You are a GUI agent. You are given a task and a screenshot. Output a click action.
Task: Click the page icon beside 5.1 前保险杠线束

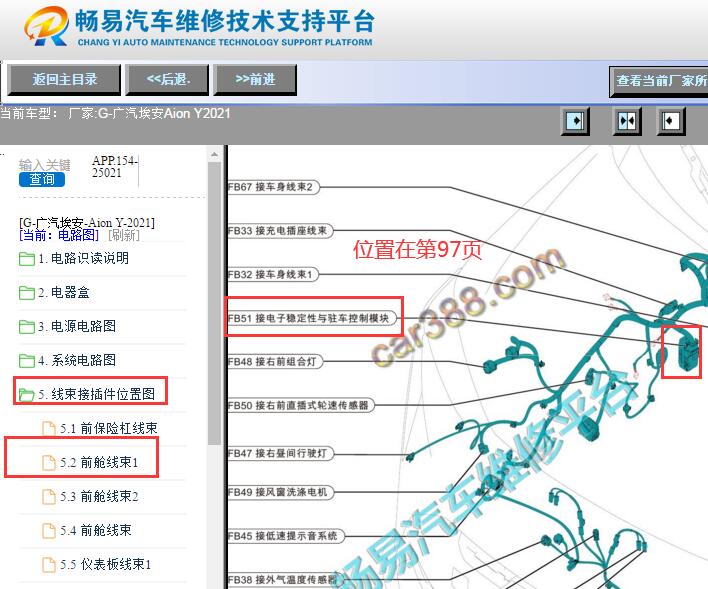49,428
